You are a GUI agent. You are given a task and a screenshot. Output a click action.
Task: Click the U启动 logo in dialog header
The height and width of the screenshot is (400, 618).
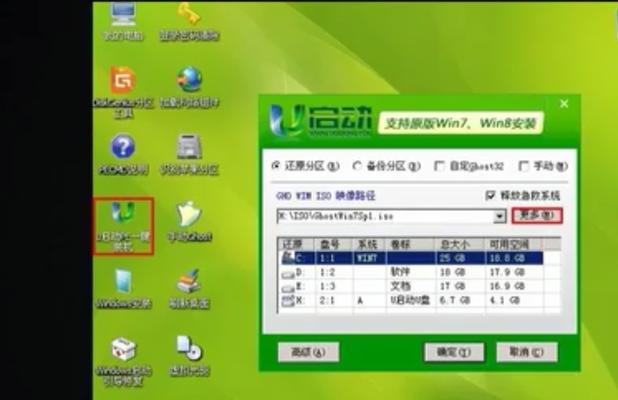point(320,121)
